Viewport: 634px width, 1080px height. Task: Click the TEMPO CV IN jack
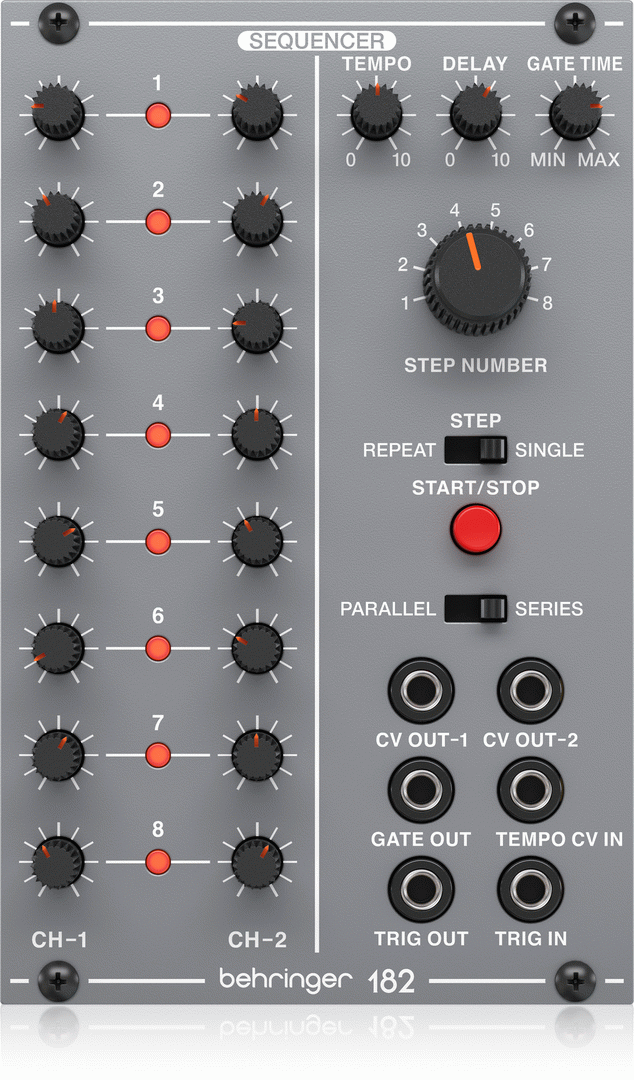[x=531, y=790]
